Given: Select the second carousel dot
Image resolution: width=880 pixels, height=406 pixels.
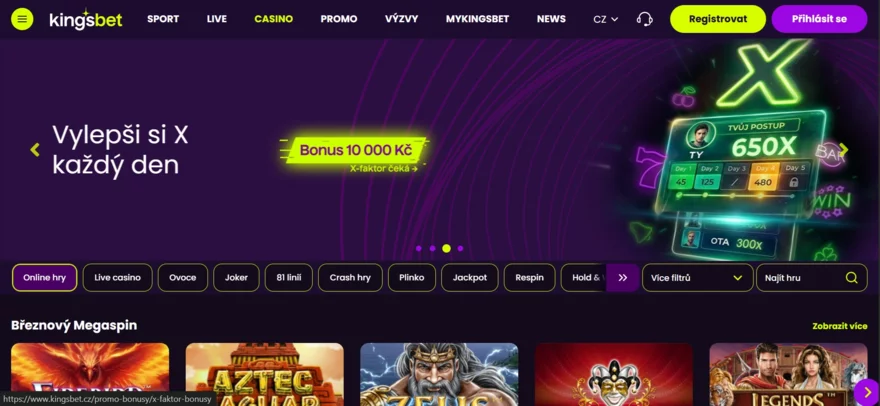Looking at the screenshot, I should [432, 248].
